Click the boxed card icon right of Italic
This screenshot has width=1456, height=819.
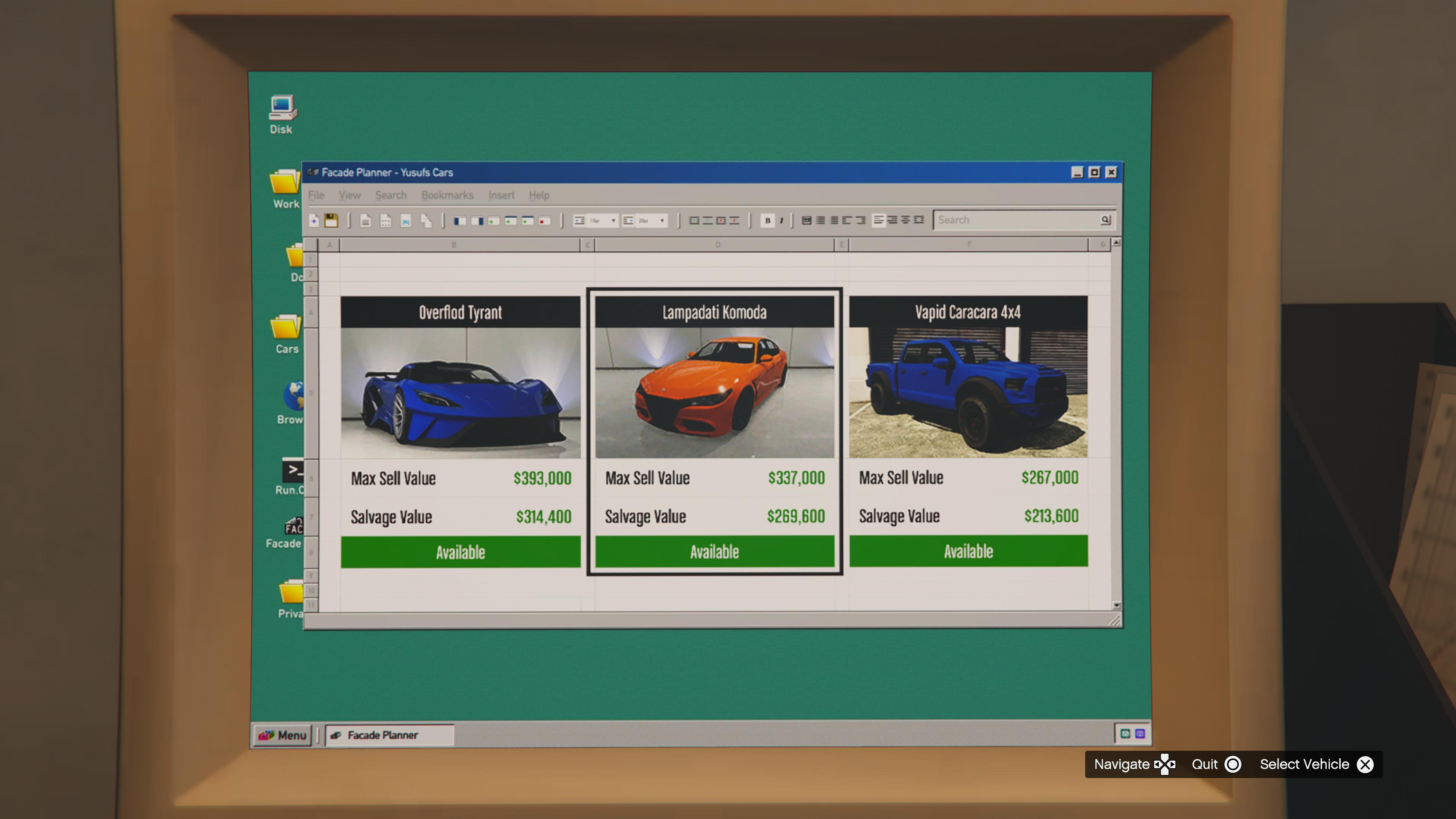click(x=807, y=220)
